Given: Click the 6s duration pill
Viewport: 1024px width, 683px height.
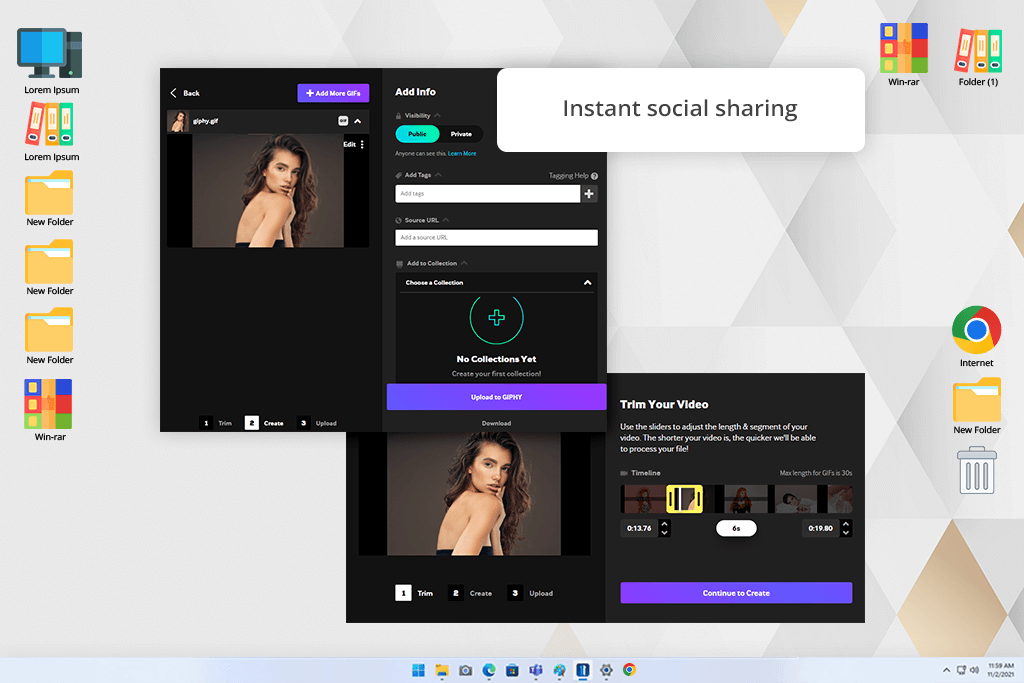Looking at the screenshot, I should tap(736, 528).
